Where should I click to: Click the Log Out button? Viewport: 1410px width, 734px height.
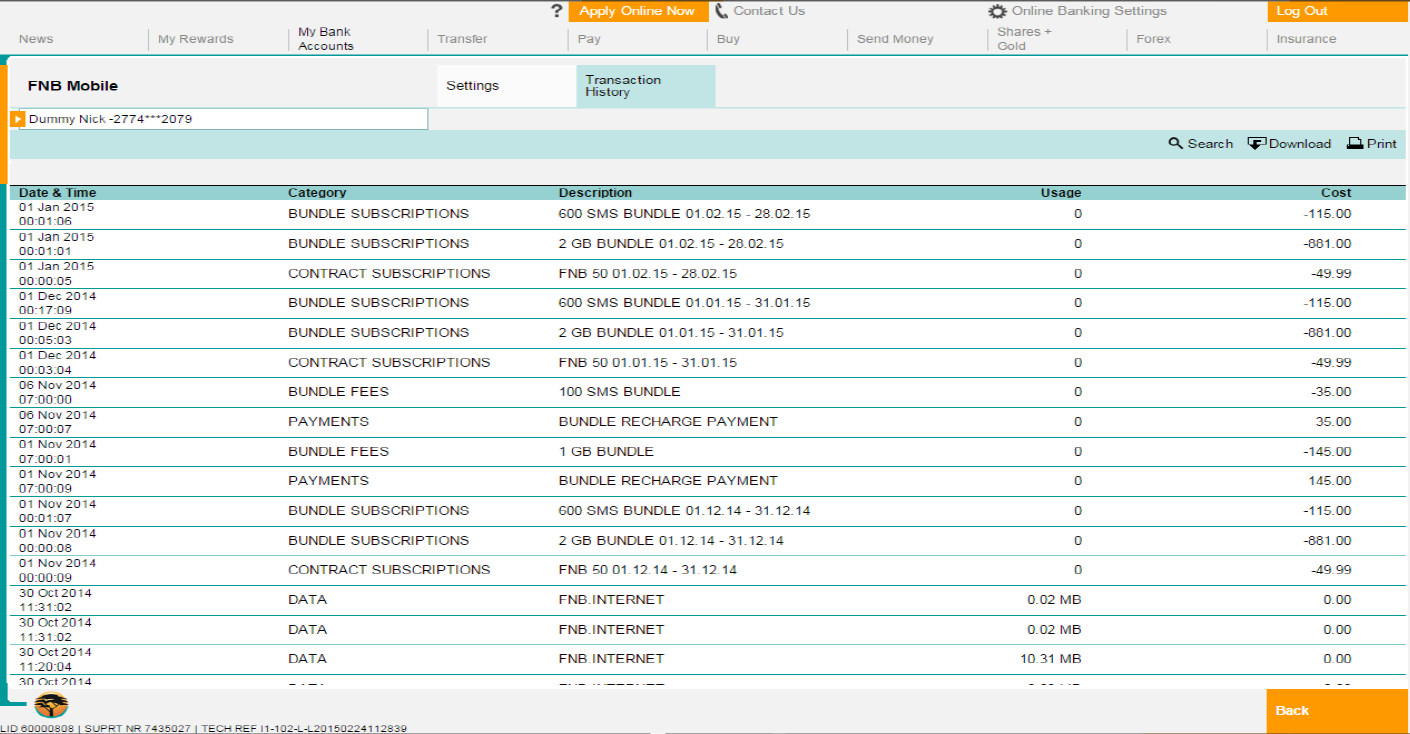coord(1302,11)
